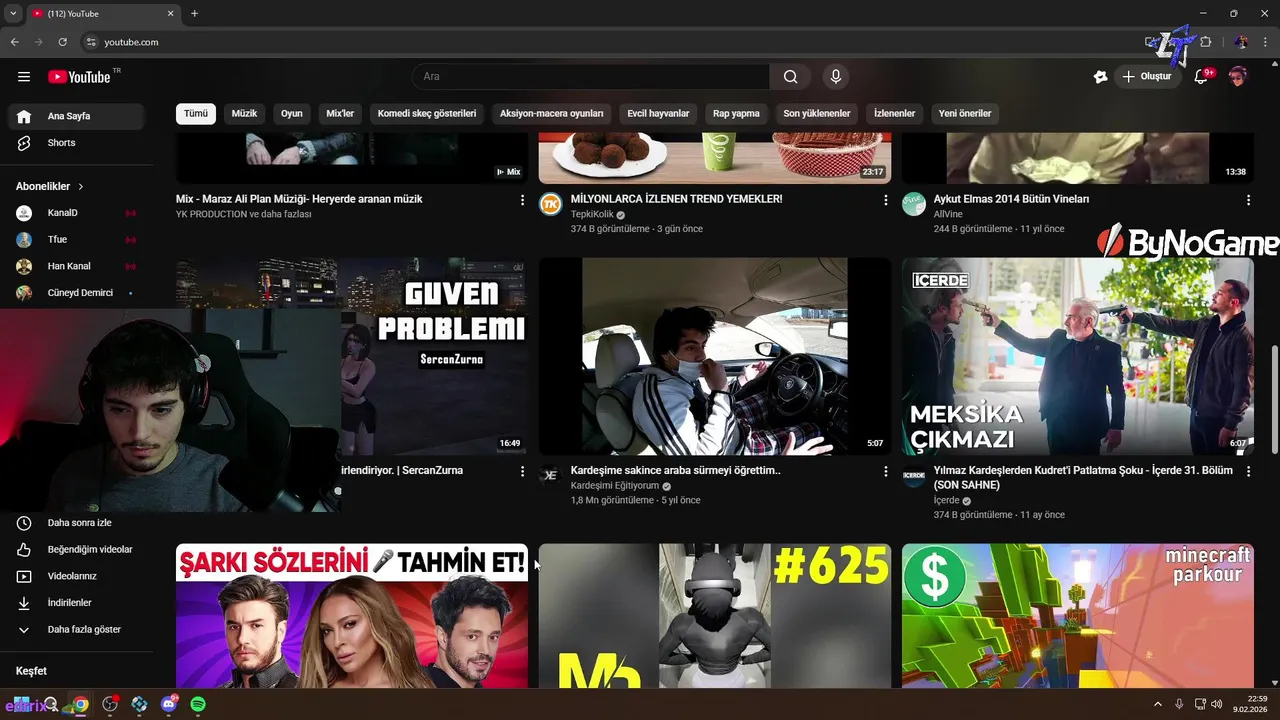The image size is (1280, 720).
Task: Open options for SercanZurna video
Action: click(x=522, y=471)
